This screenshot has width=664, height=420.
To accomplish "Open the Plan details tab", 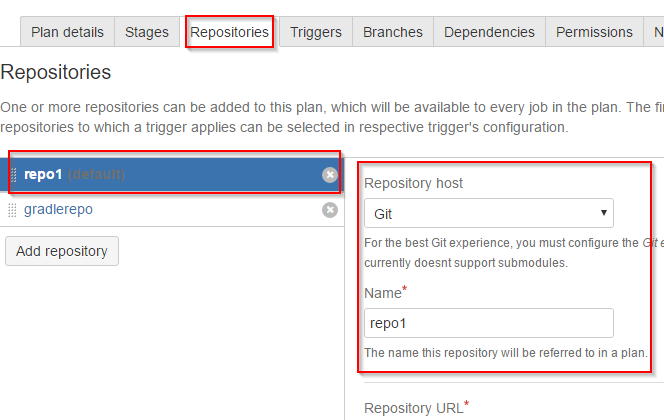I will 67,32.
